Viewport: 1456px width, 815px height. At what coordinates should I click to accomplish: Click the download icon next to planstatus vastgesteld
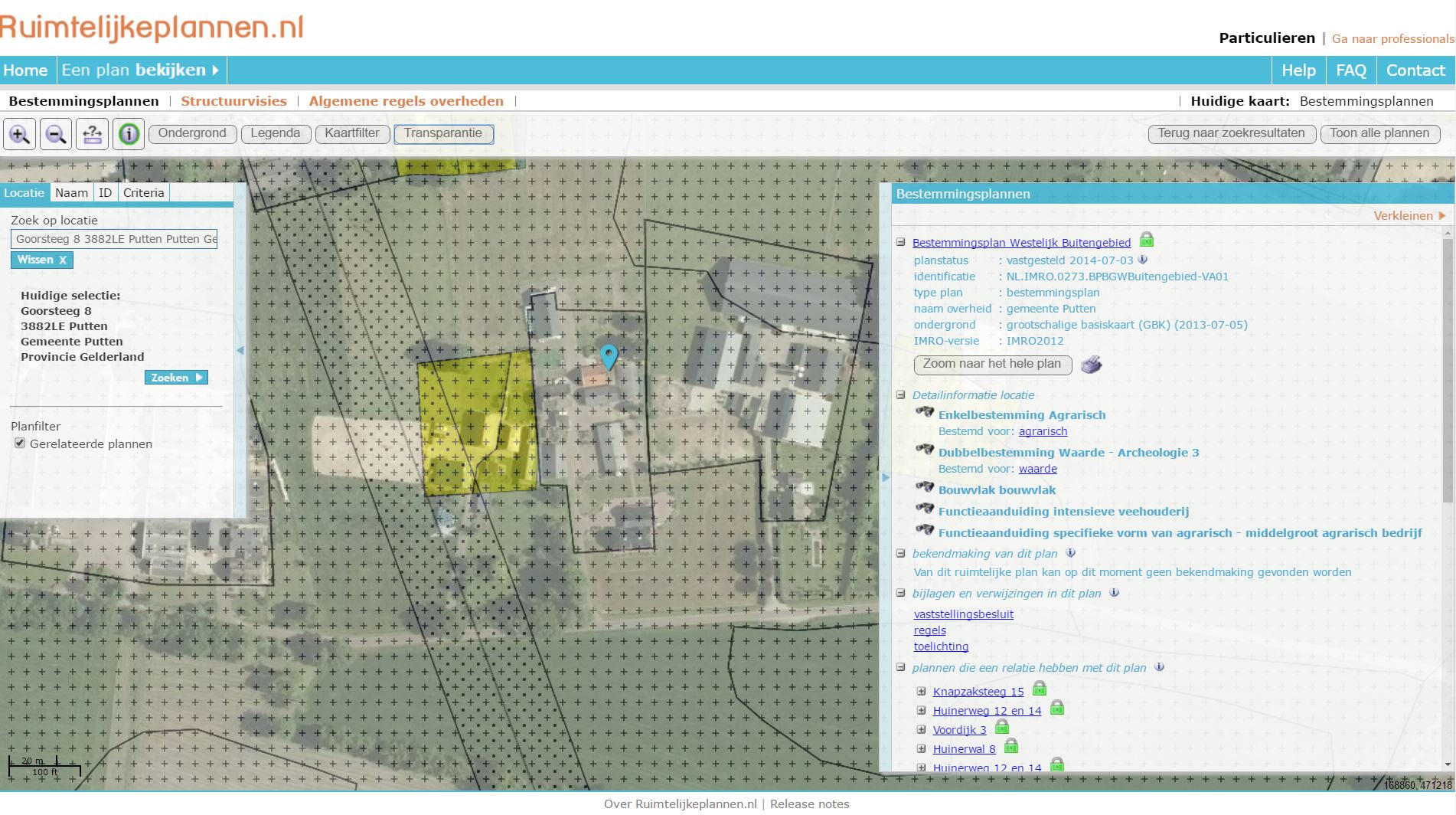point(1143,260)
